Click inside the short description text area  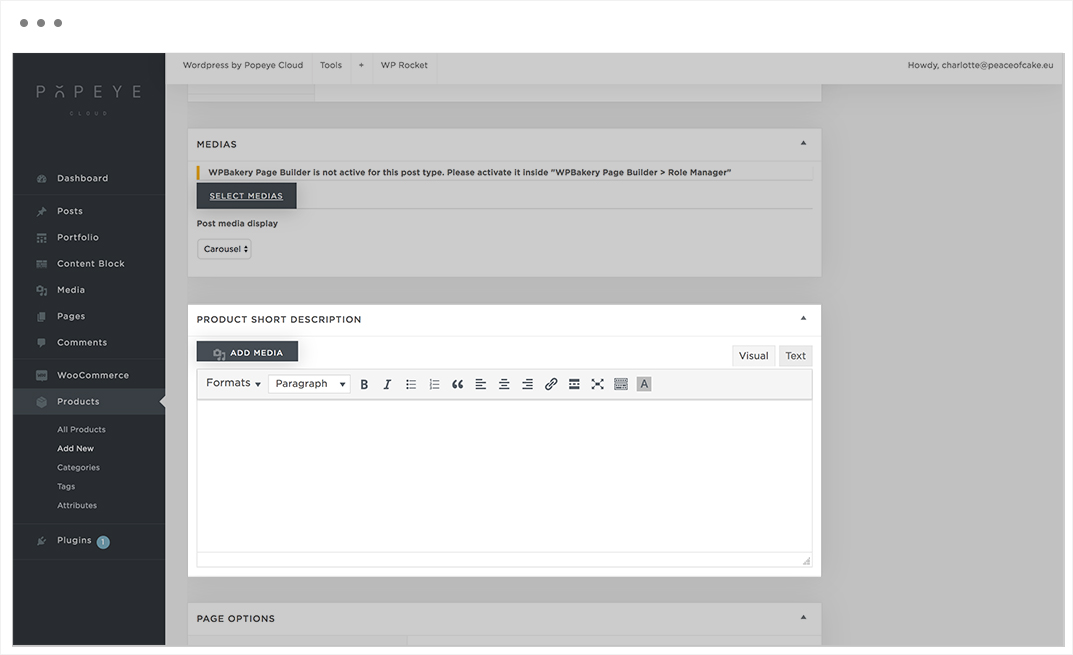[x=504, y=476]
